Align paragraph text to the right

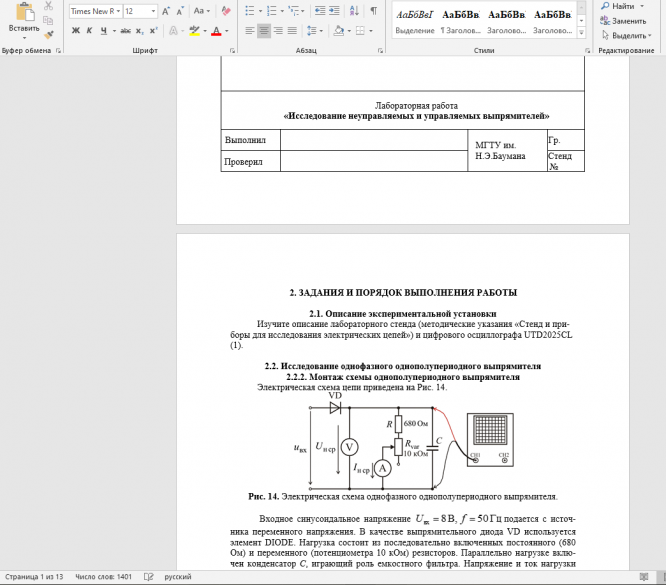278,31
